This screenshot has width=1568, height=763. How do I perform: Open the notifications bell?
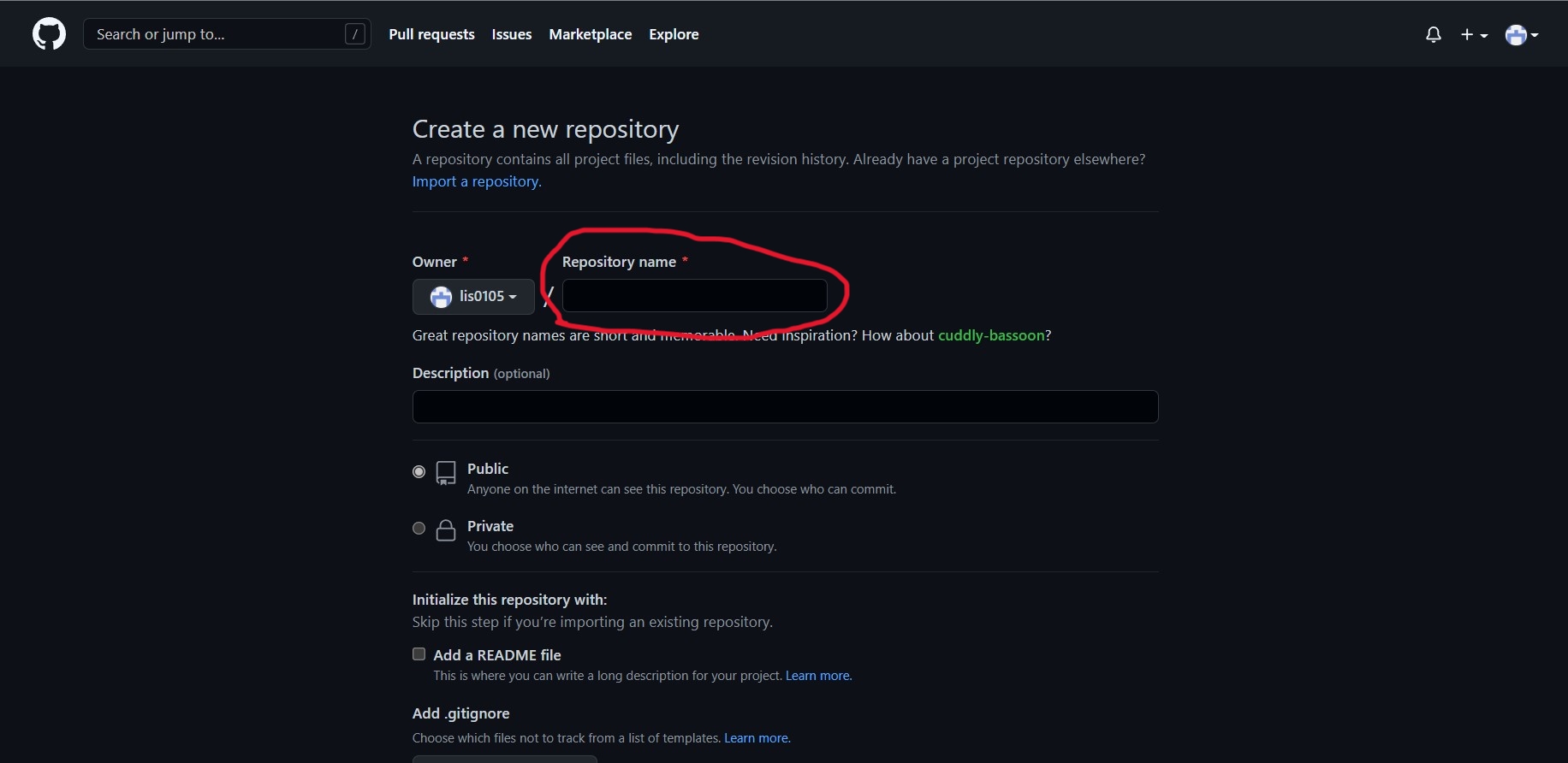click(x=1433, y=34)
